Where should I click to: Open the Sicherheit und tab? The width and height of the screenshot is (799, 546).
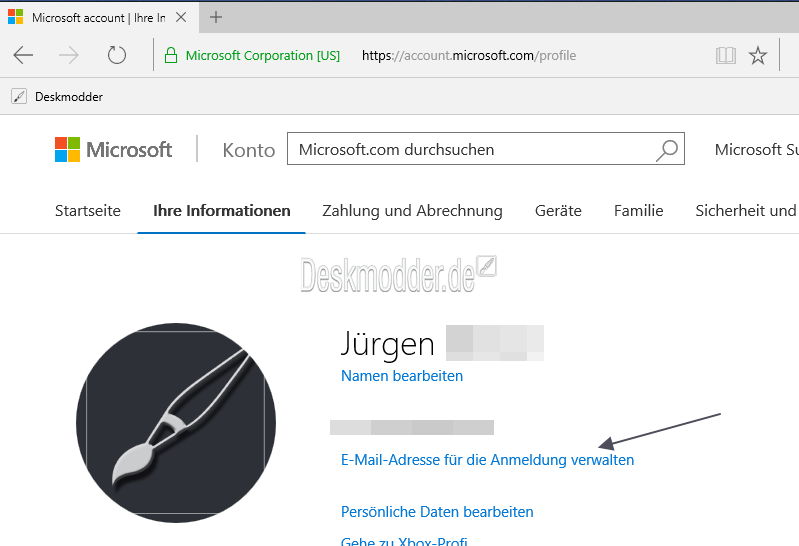point(747,211)
